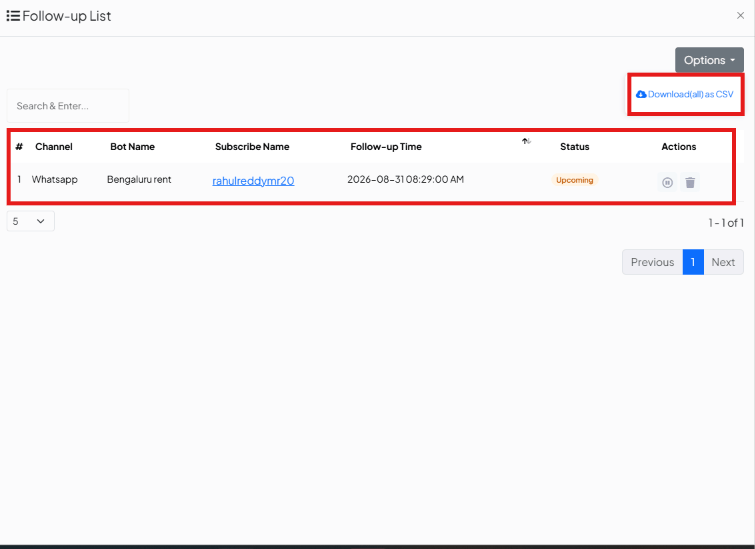
Task: Select the Whatsapp channel cell
Action: tap(55, 180)
